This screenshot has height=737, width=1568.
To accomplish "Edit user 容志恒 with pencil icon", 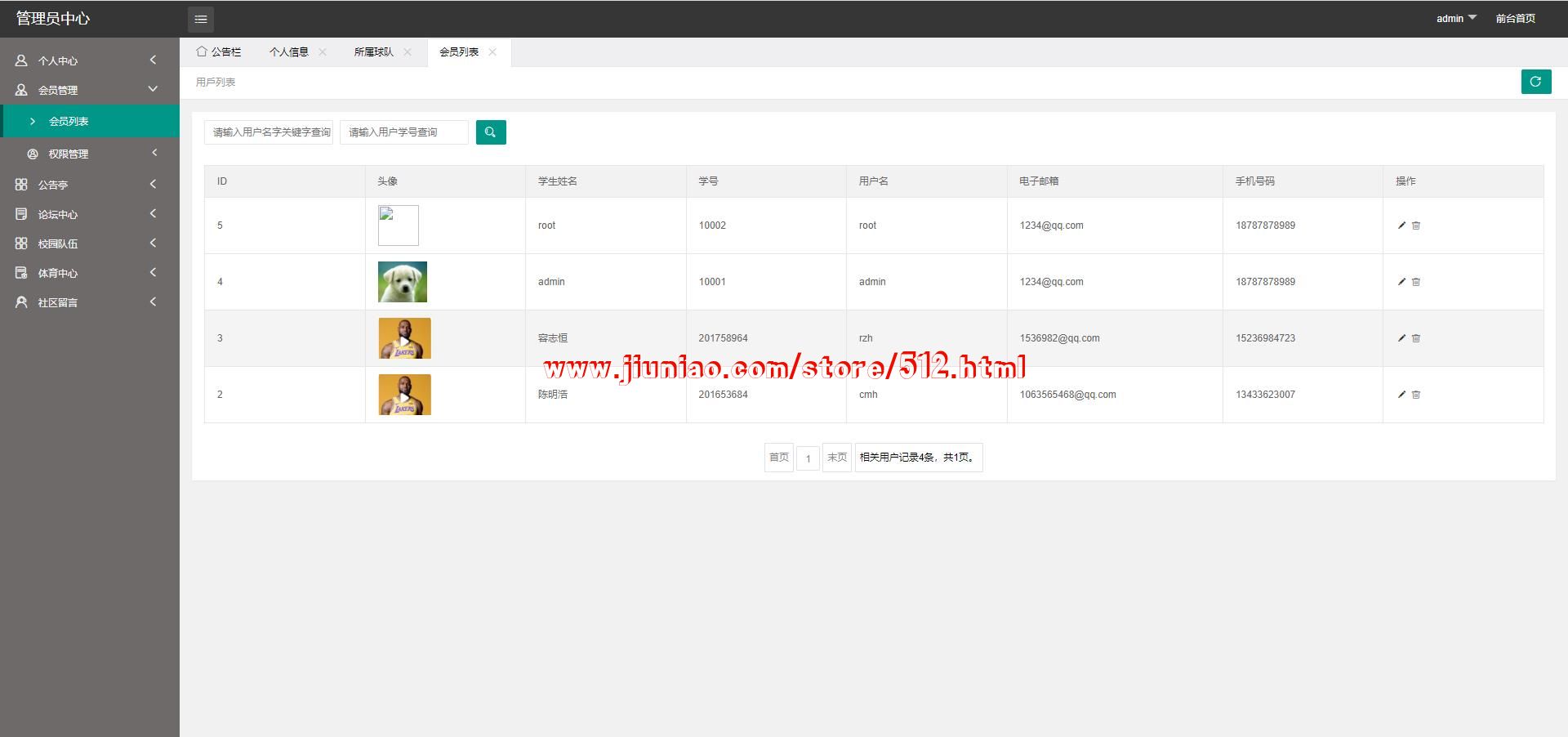I will [x=1401, y=338].
